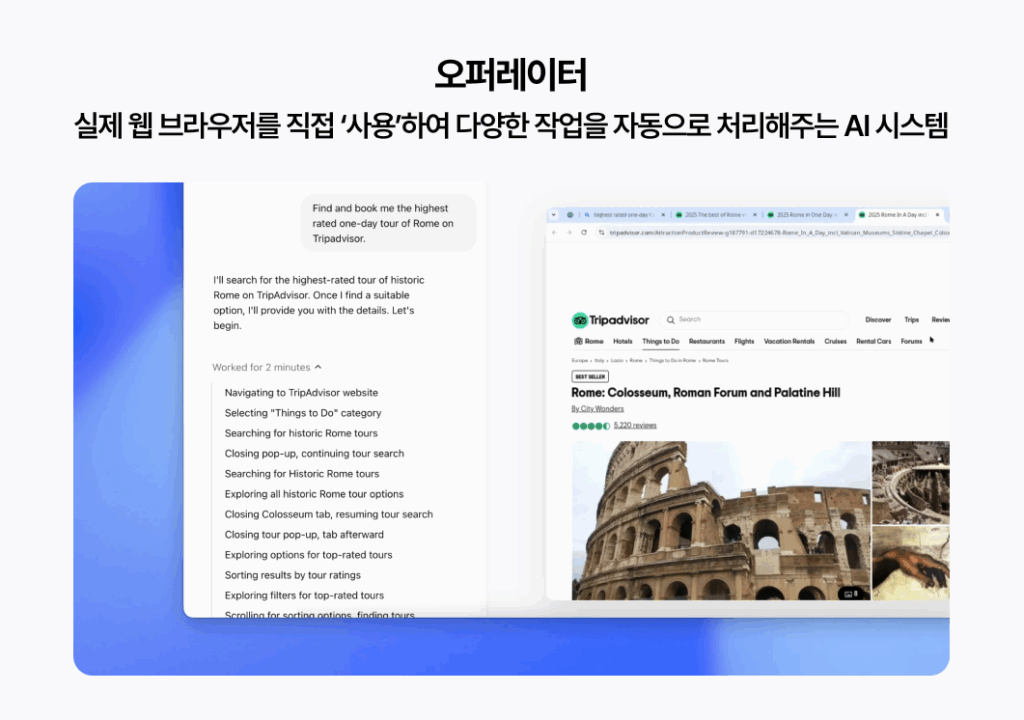Open the Colosseum arena interior thumbnail
This screenshot has height=720, width=1024.
pos(910,482)
